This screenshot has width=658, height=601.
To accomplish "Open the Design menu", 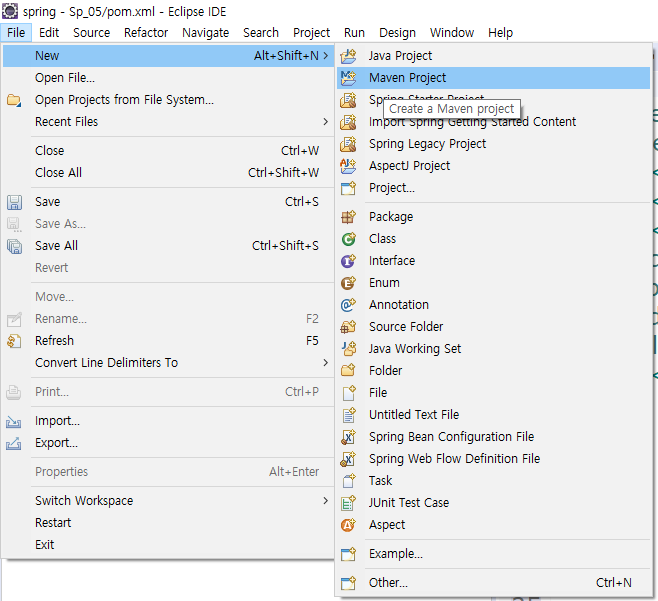I will [x=397, y=33].
